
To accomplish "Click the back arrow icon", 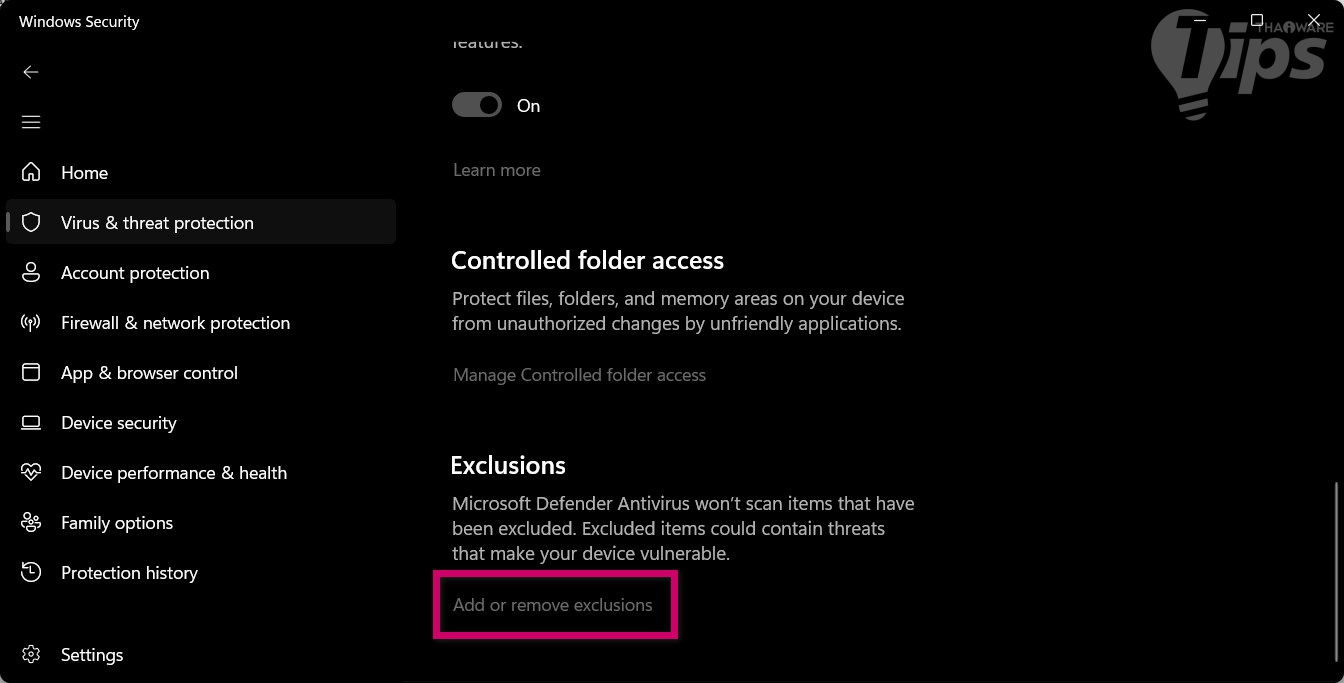I will (x=31, y=72).
